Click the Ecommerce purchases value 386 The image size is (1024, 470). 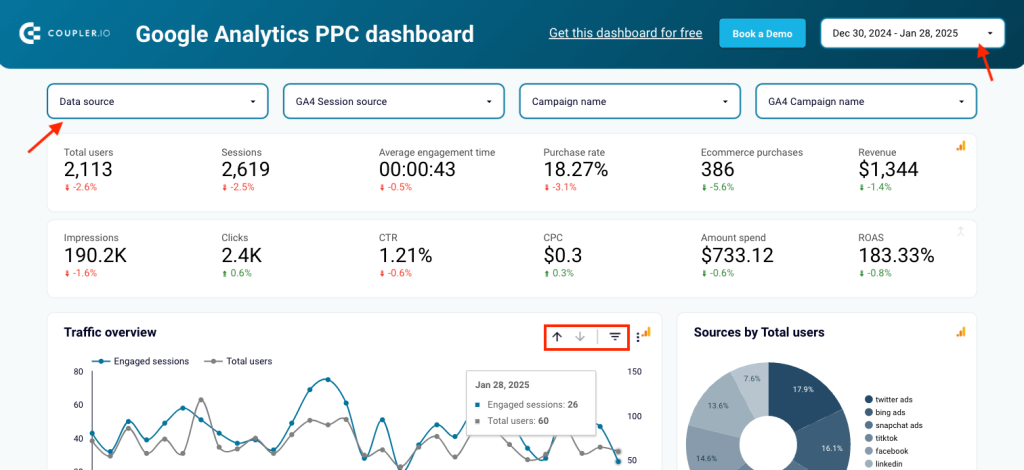717,170
